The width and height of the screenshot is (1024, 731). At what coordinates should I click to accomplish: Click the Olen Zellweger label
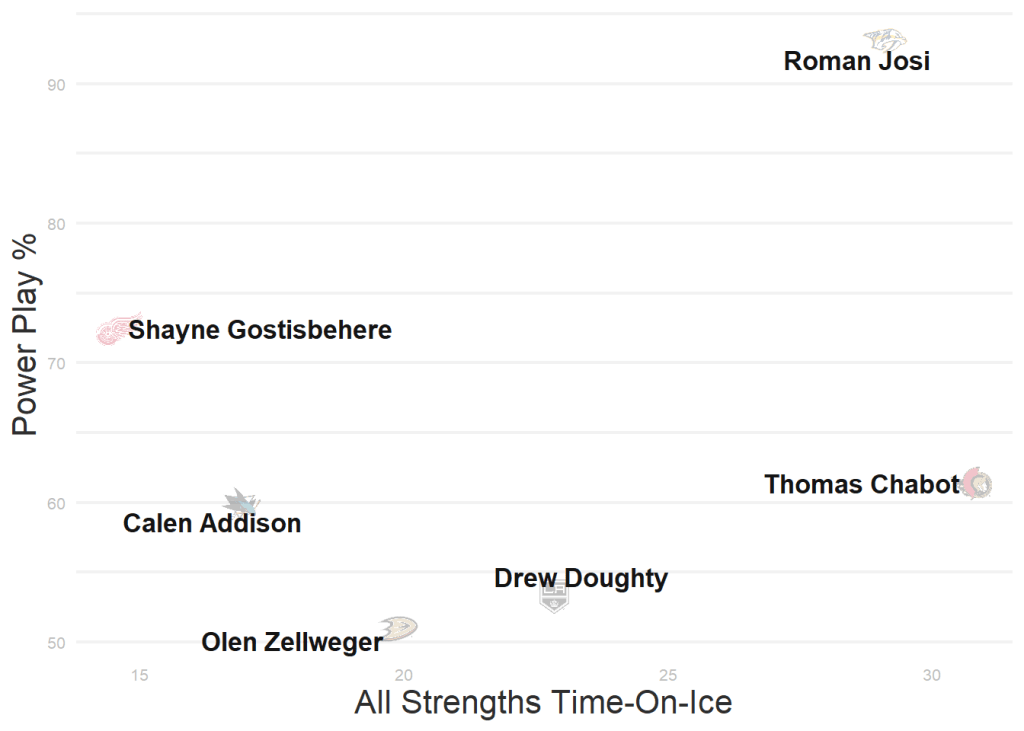click(291, 642)
